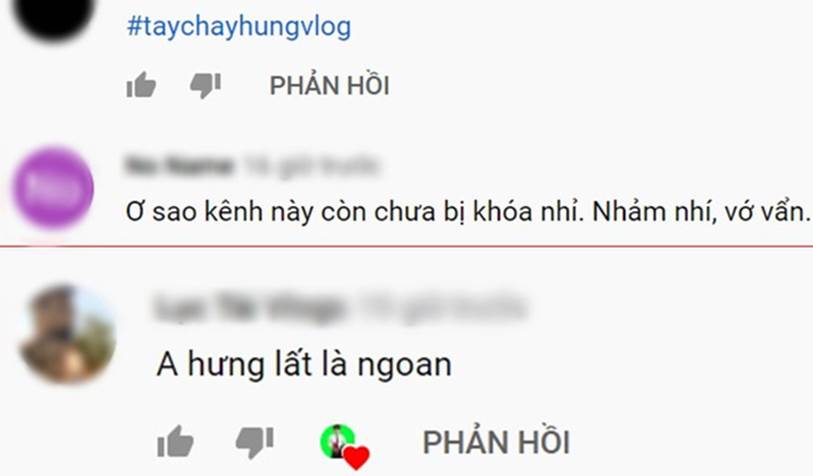Click blurred username above 'A hưng lất là ngoan'
Screen dimensions: 813x476
[249, 307]
